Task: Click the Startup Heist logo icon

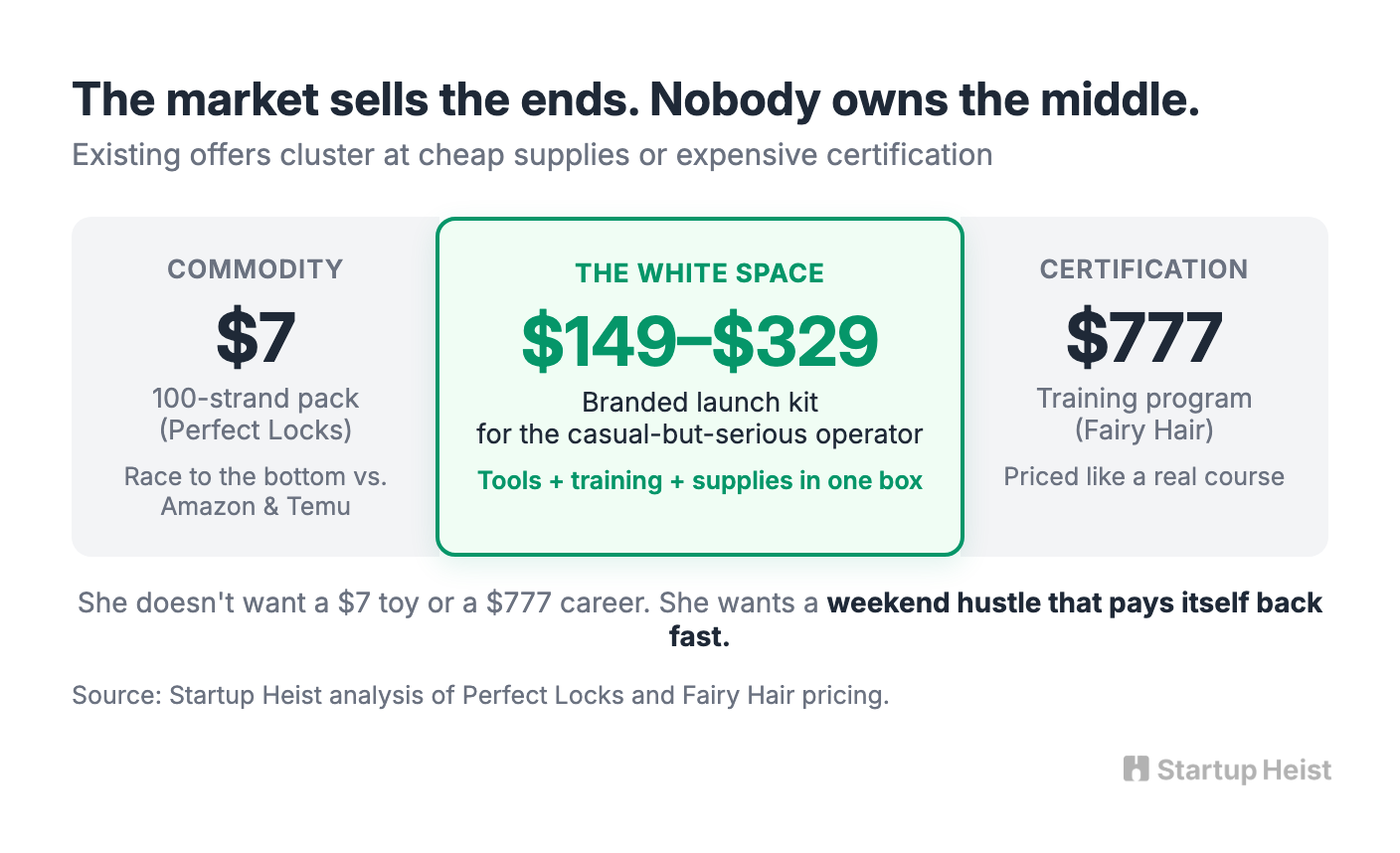Action: [x=1136, y=768]
